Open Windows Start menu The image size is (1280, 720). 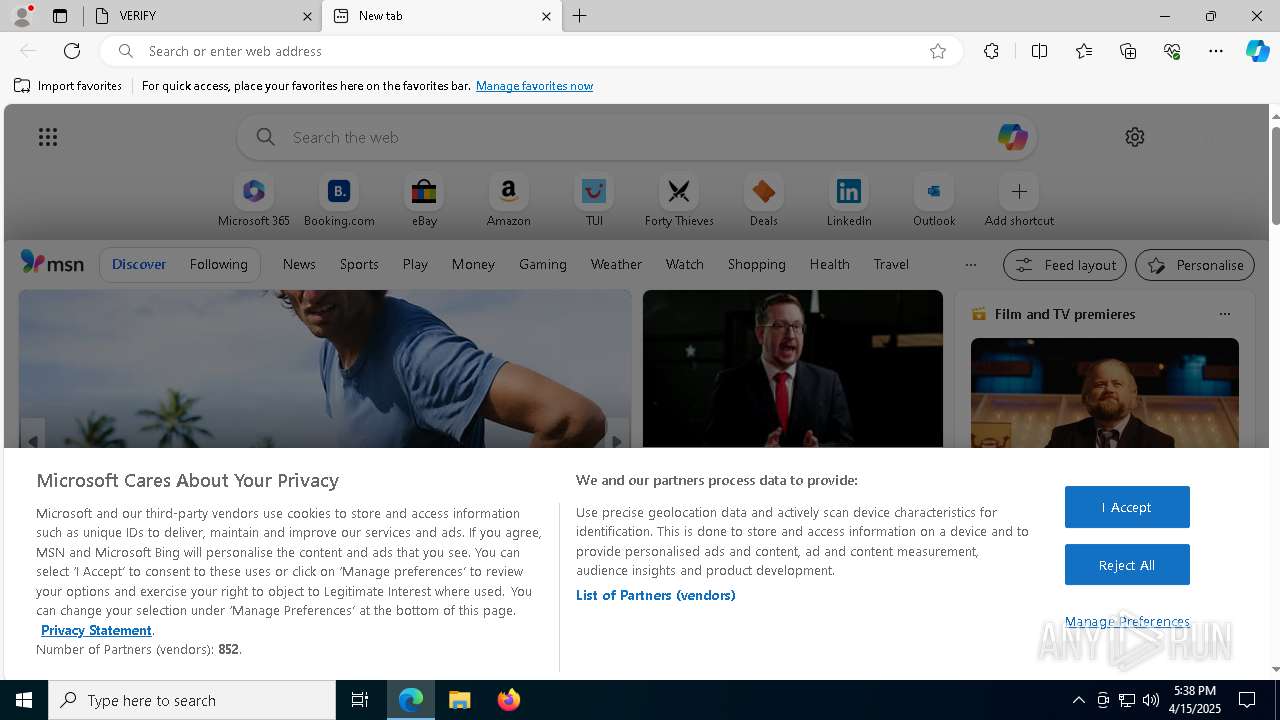click(x=24, y=700)
